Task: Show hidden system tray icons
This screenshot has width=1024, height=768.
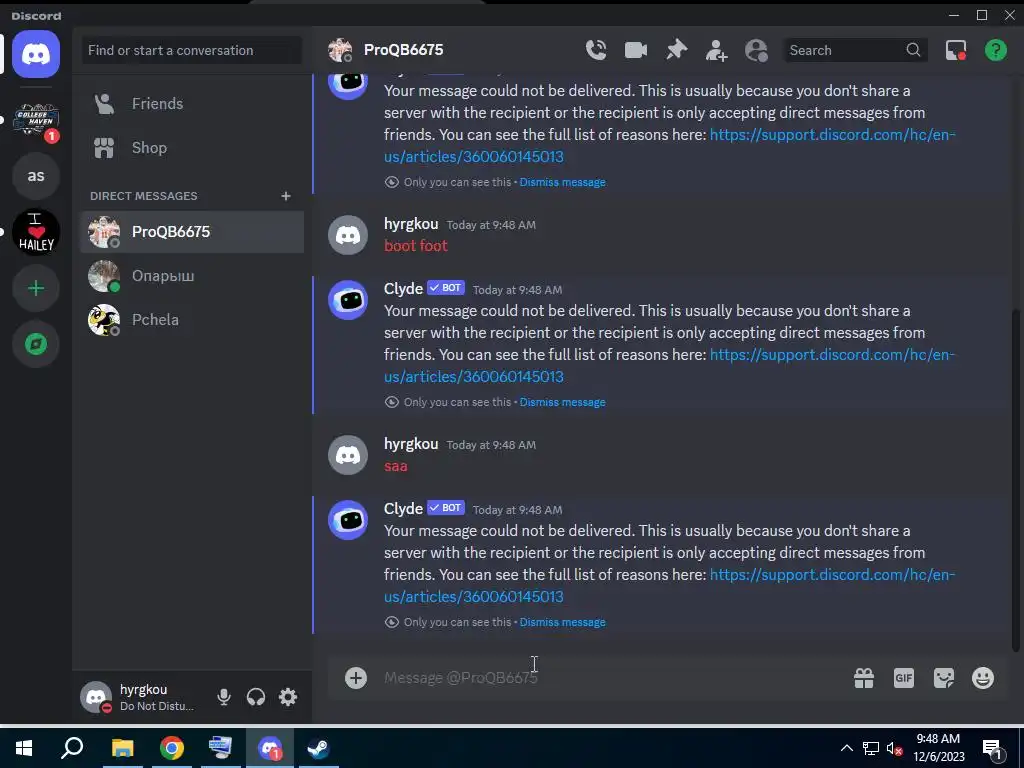Action: (x=846, y=748)
